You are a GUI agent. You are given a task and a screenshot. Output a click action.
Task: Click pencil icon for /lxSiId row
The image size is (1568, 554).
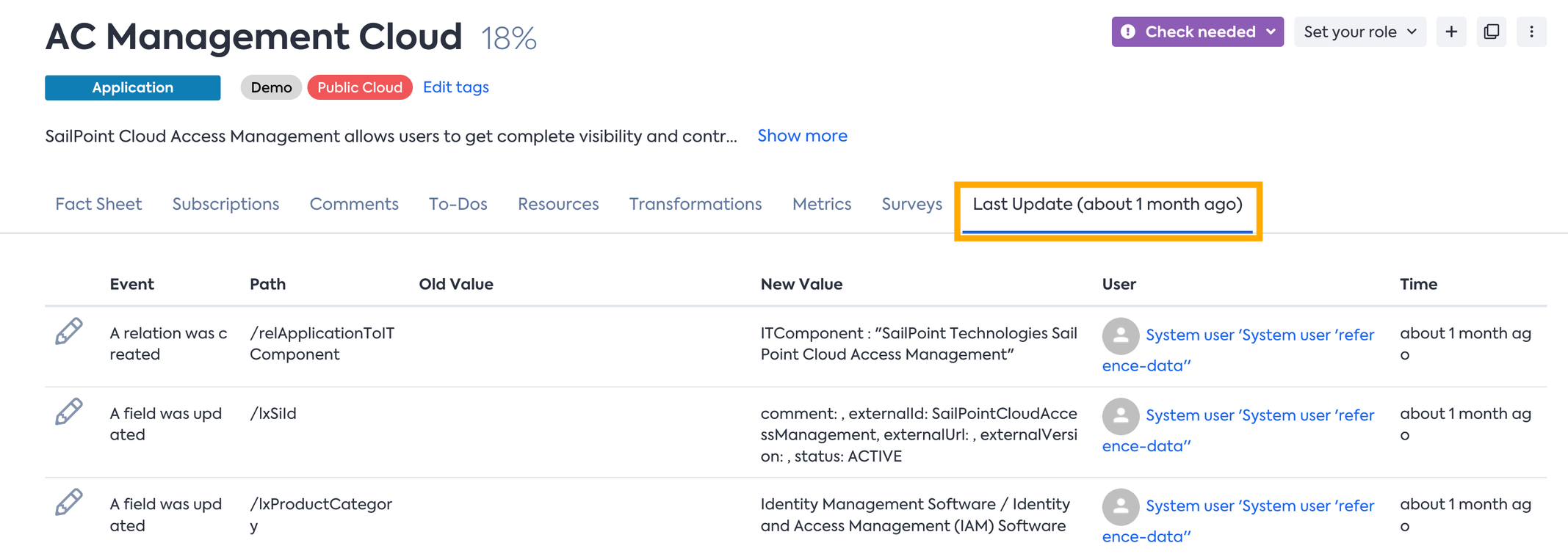point(69,412)
